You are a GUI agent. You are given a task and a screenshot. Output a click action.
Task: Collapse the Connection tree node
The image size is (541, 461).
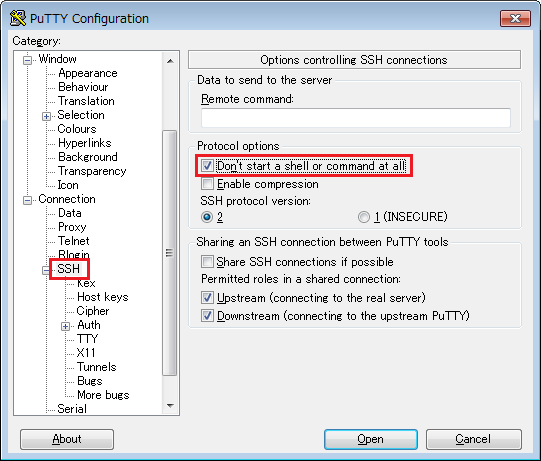(x=28, y=200)
